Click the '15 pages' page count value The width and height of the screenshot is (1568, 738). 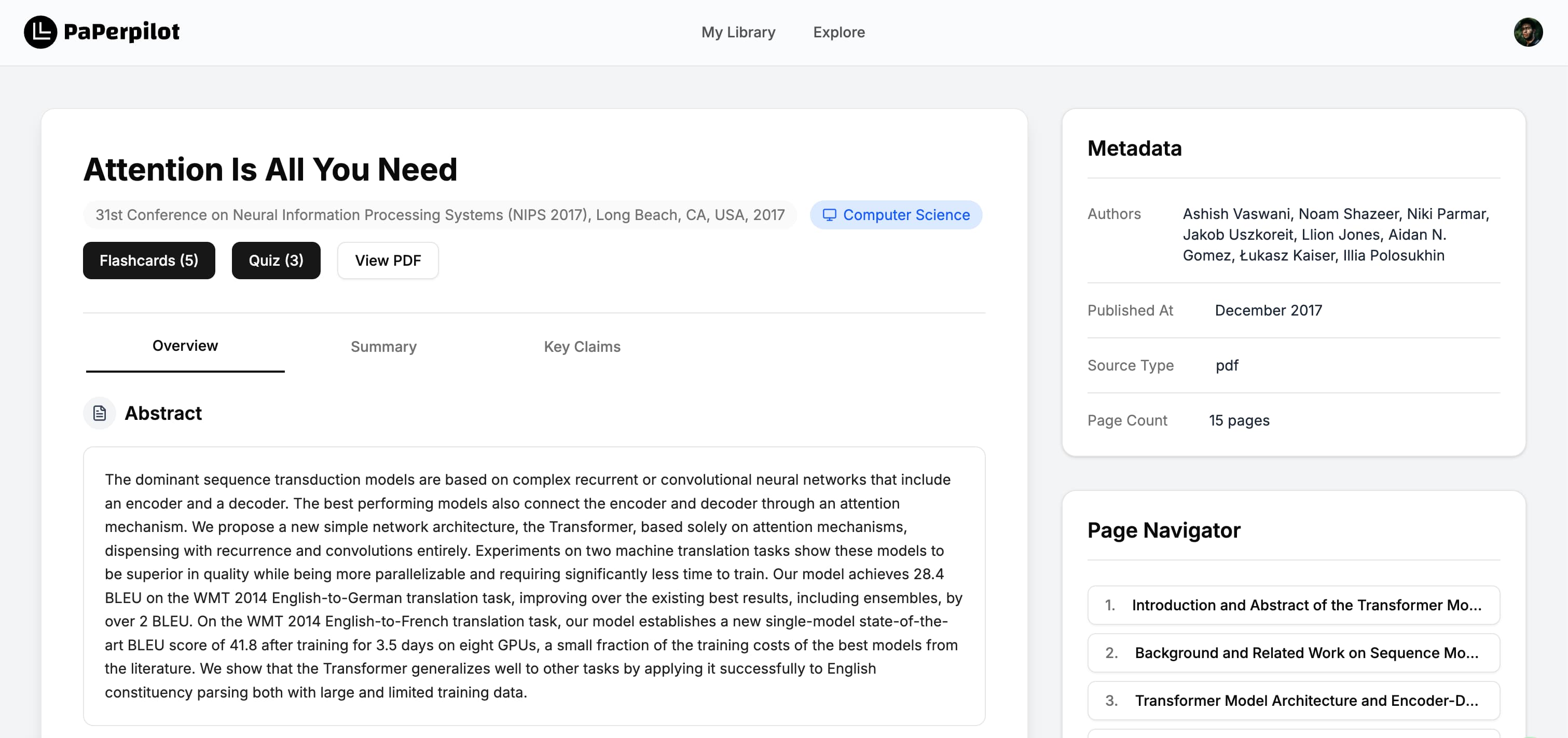click(1239, 420)
